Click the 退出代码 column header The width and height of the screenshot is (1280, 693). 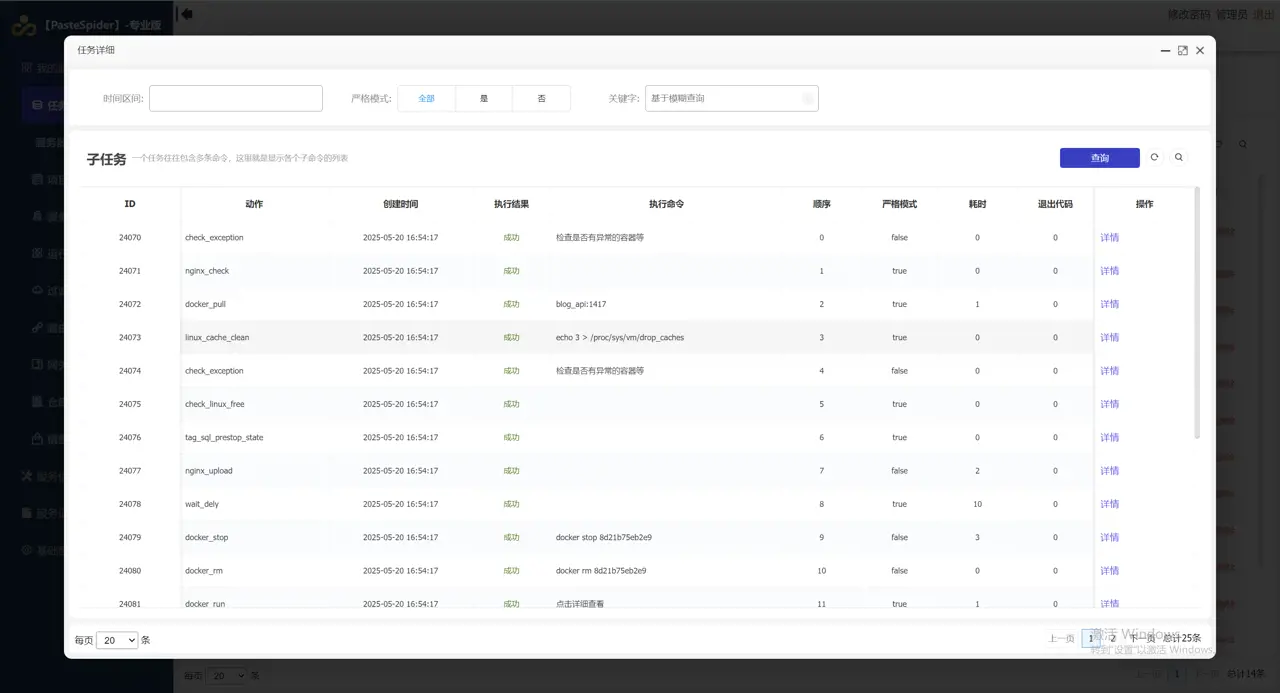tap(1055, 204)
